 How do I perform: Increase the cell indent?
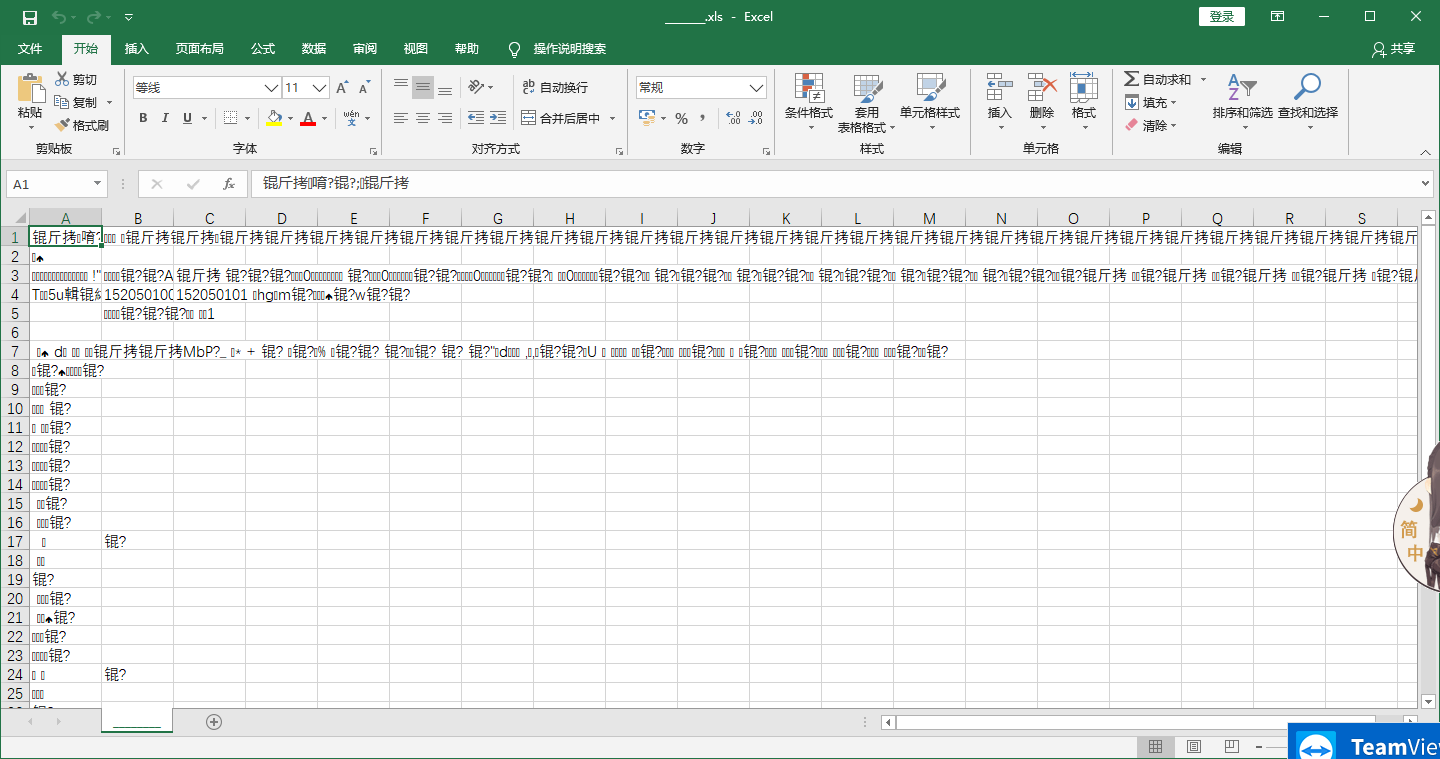tap(497, 118)
